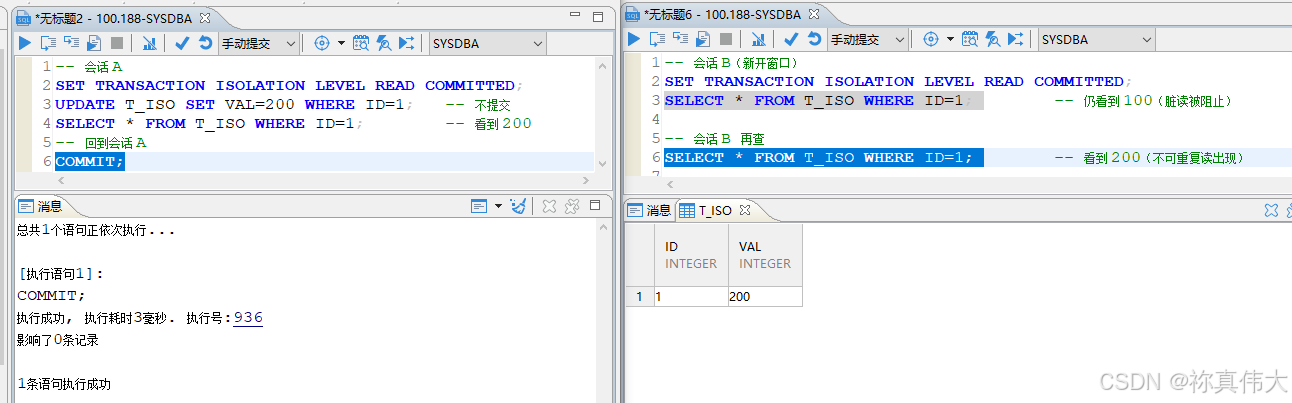The height and width of the screenshot is (403, 1292).
Task: Click the row number 1 header in T_ISO grid
Action: 640,296
